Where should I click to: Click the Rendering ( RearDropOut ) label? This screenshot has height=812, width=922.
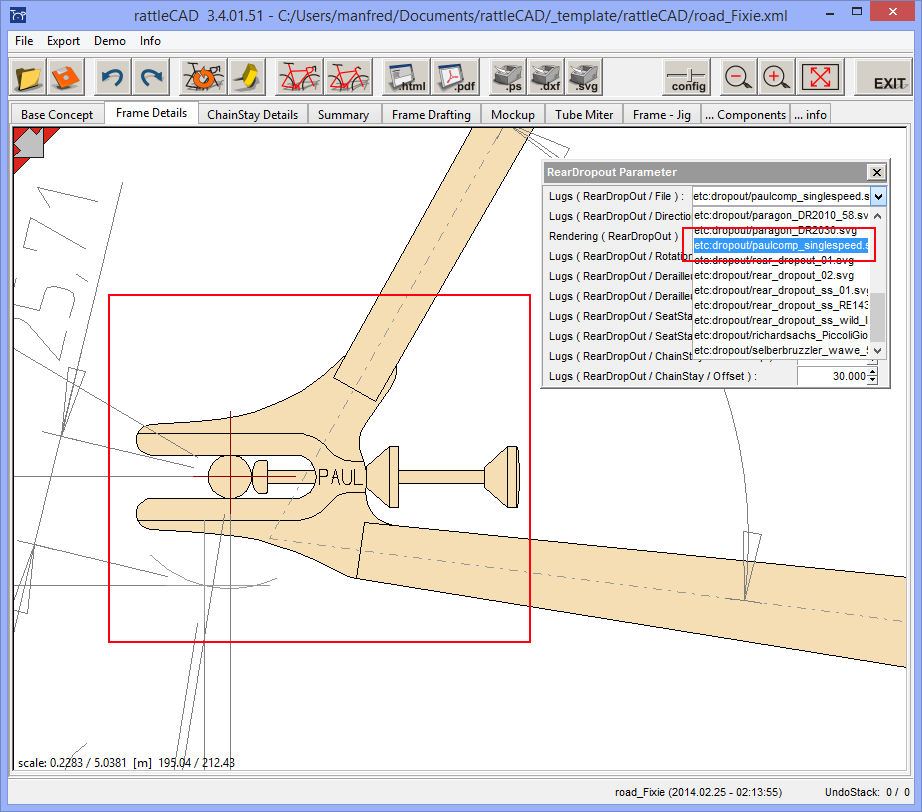click(x=613, y=236)
